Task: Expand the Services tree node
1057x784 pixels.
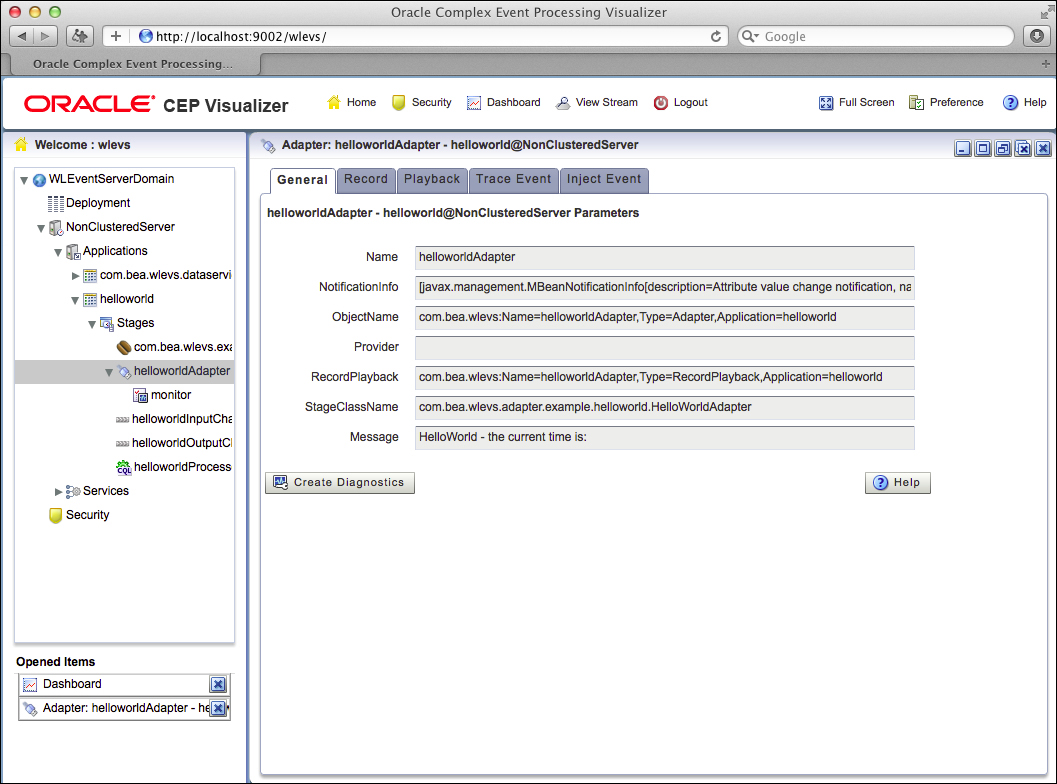Action: [x=58, y=491]
